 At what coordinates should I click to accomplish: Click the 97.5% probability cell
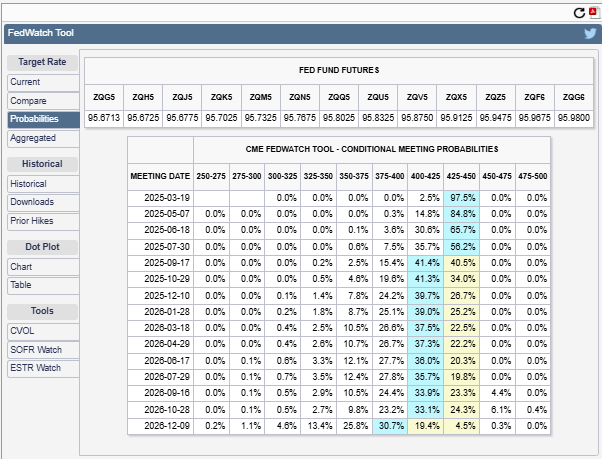461,198
